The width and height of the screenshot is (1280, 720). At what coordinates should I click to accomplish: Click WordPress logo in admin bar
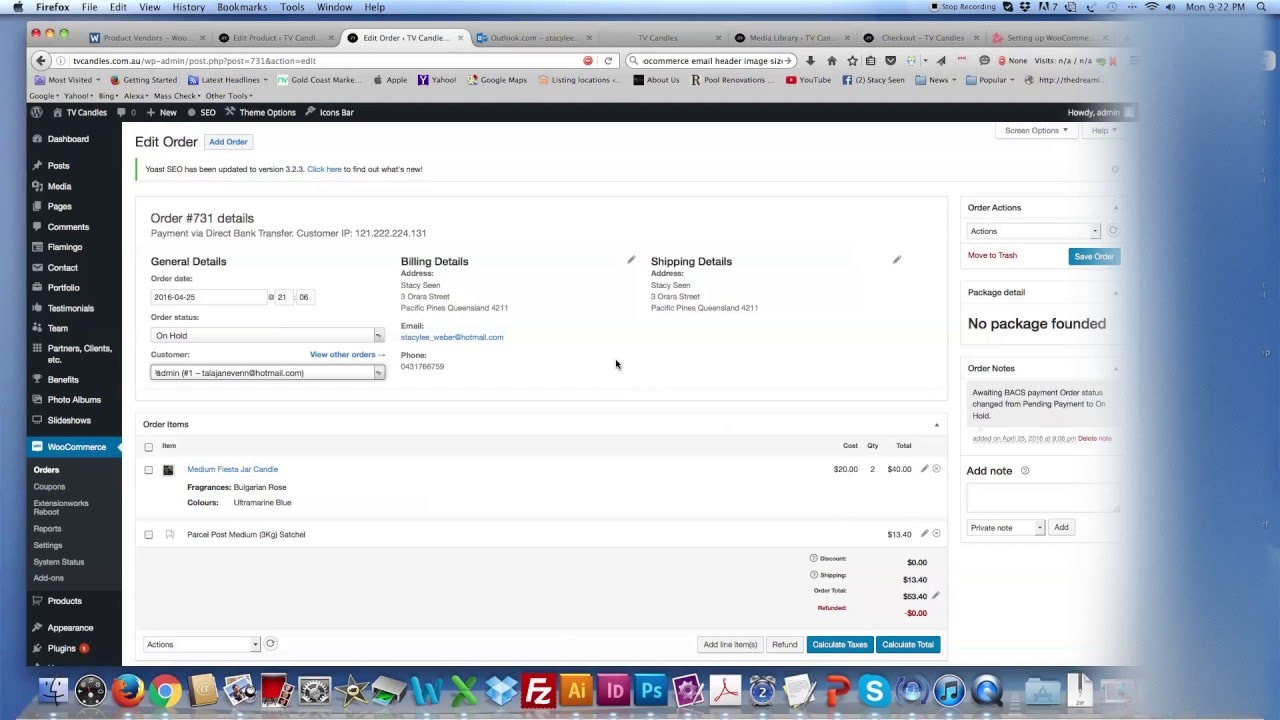pyautogui.click(x=37, y=112)
